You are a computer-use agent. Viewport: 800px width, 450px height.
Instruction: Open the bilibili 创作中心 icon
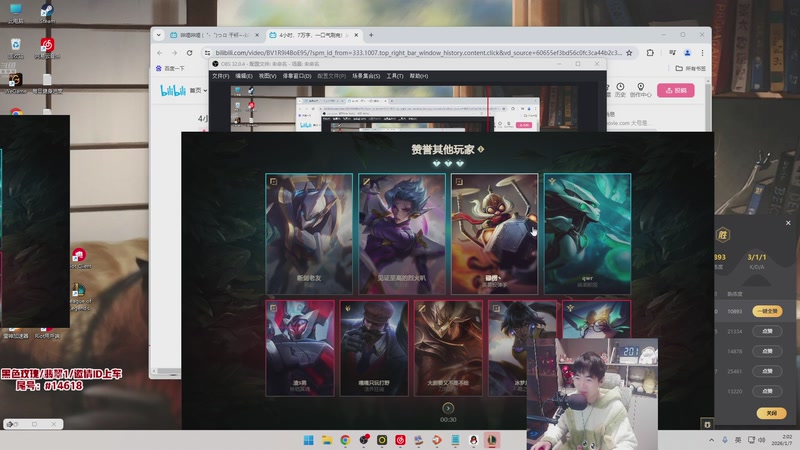[640, 90]
